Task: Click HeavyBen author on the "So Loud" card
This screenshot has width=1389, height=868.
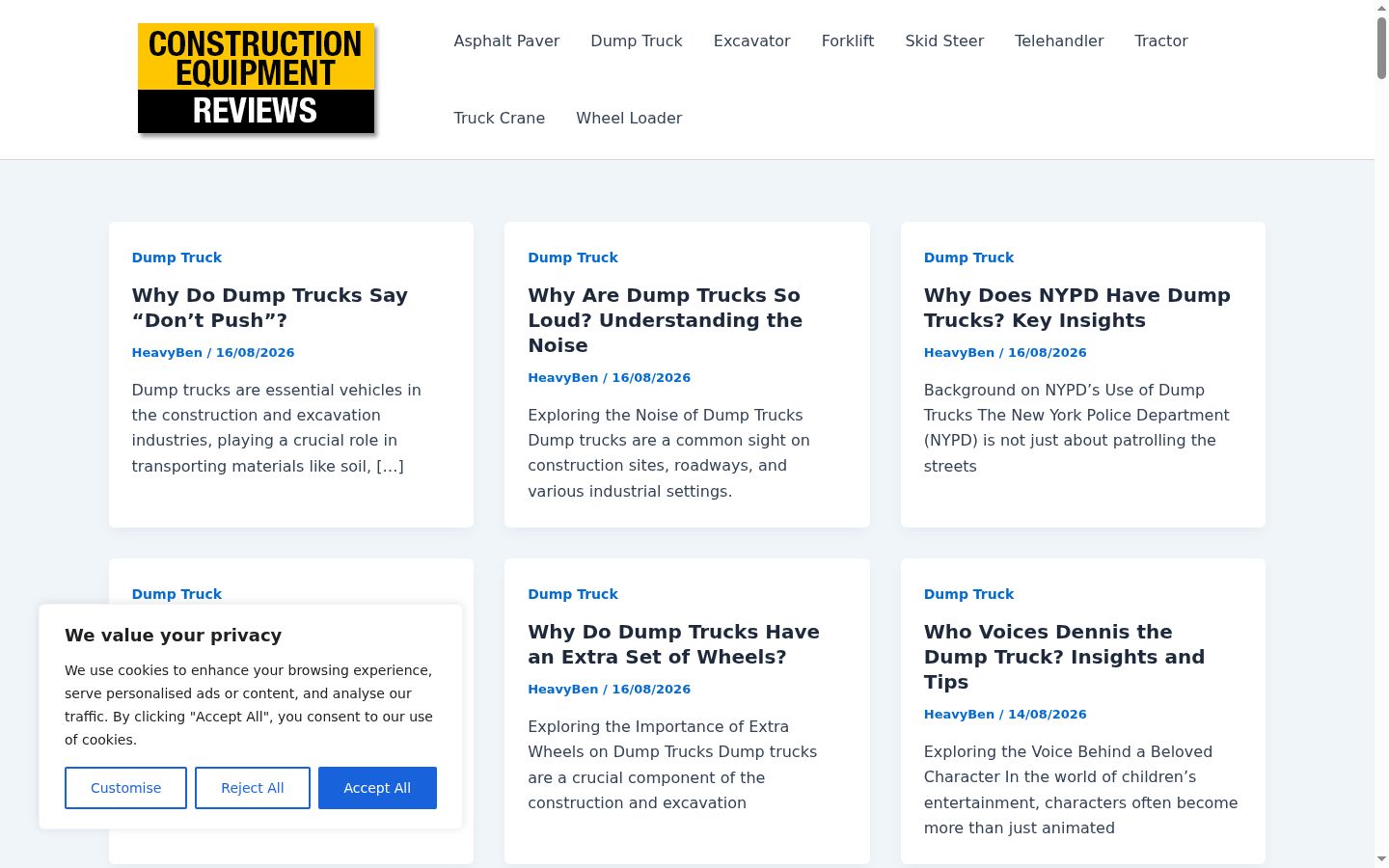Action: [563, 377]
